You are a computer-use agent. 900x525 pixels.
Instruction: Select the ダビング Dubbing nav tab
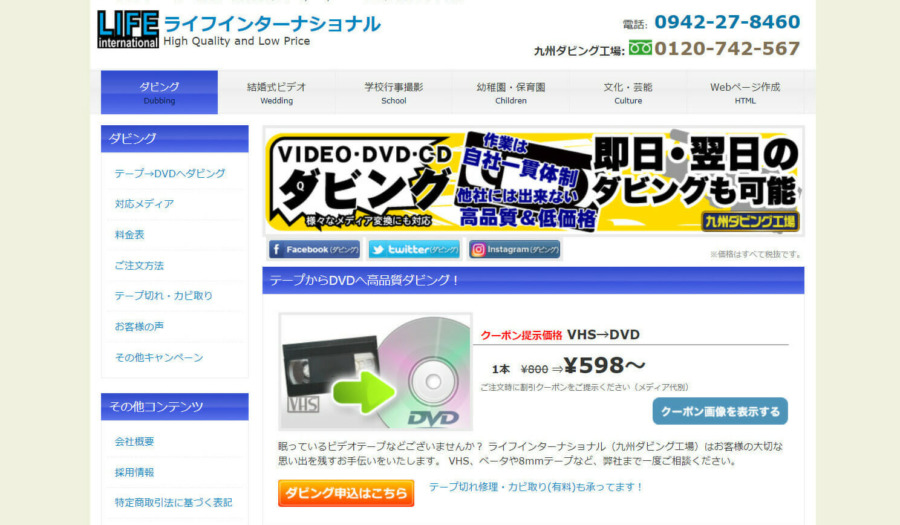159,92
